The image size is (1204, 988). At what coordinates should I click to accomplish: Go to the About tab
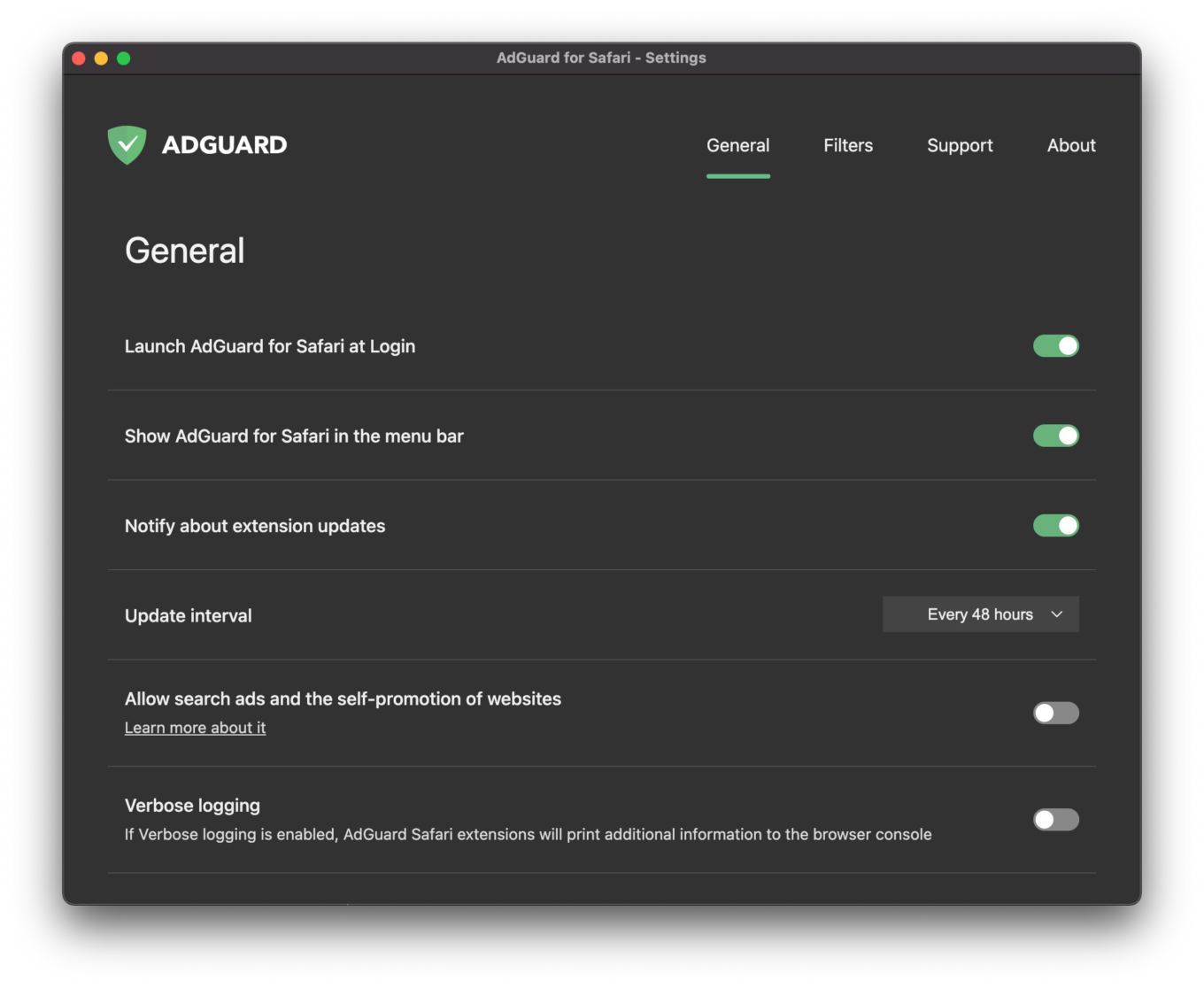pyautogui.click(x=1070, y=146)
